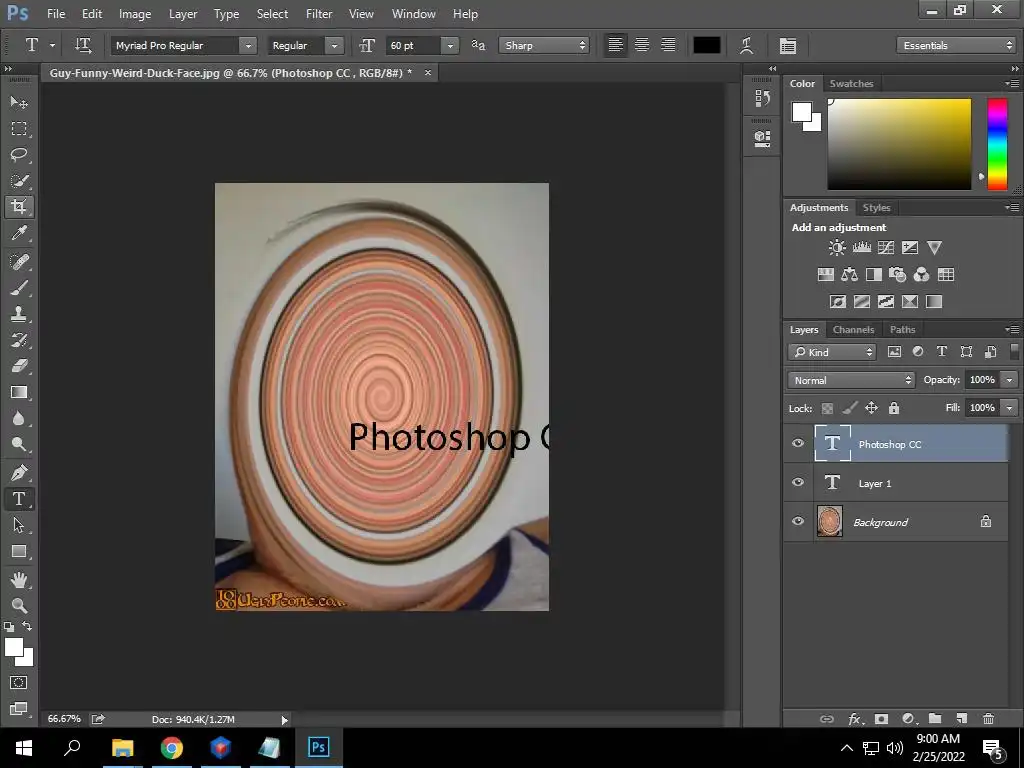Right align text
The width and height of the screenshot is (1024, 768).
[x=668, y=45]
